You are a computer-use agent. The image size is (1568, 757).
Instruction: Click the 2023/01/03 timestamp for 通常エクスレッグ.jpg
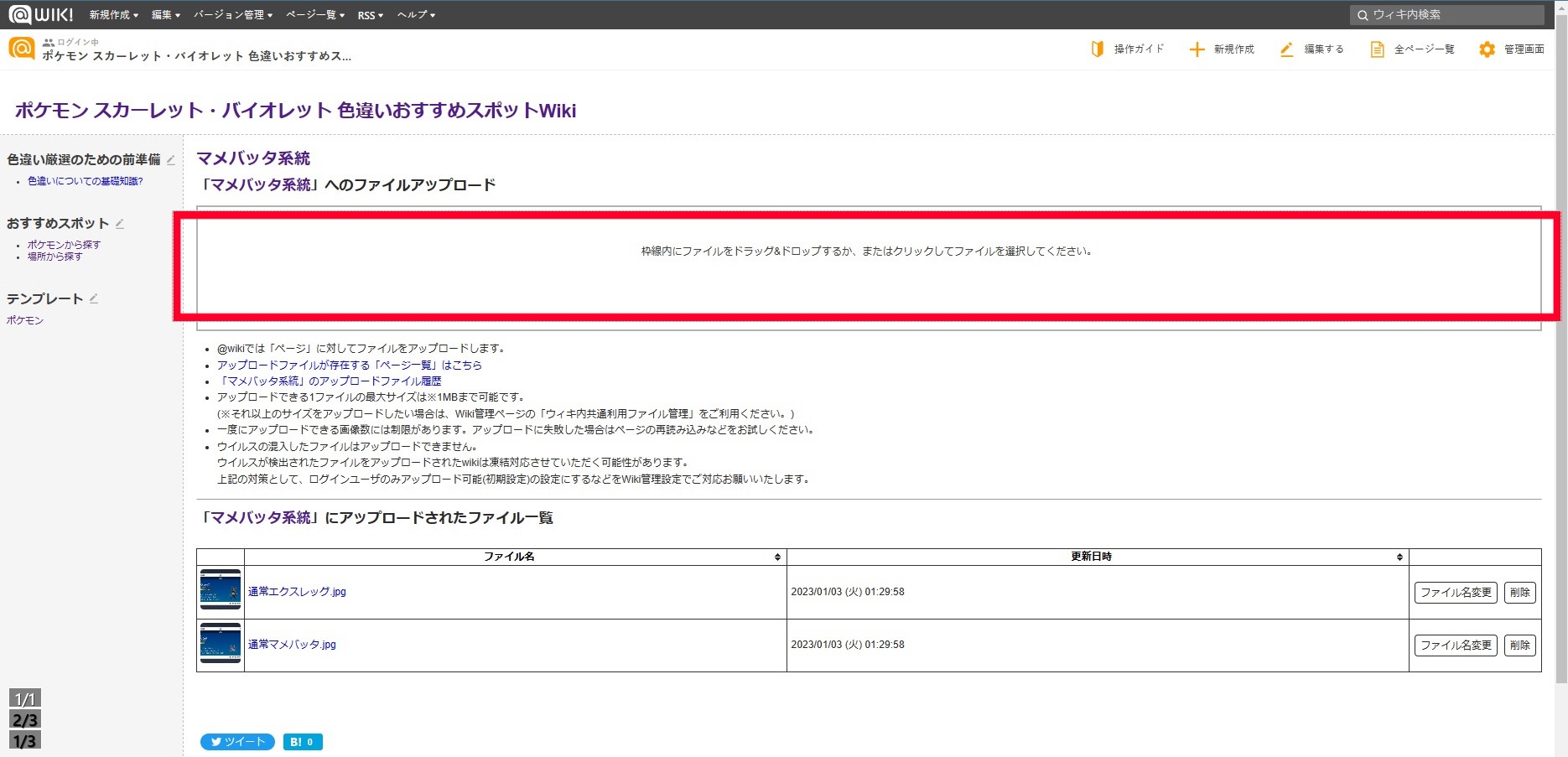(848, 592)
